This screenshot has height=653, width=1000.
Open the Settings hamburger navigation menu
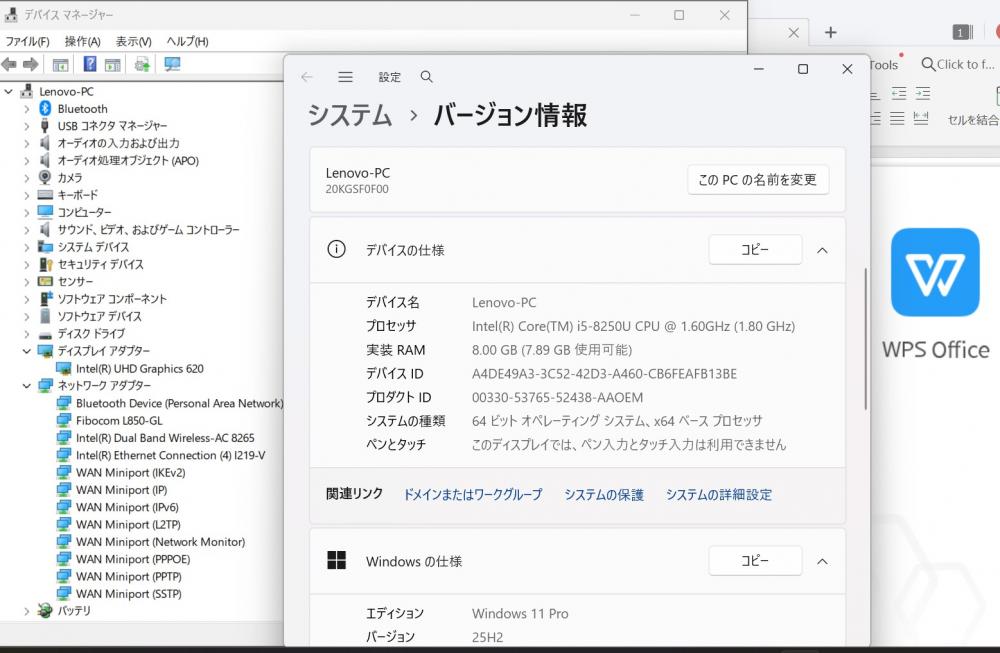pyautogui.click(x=345, y=77)
